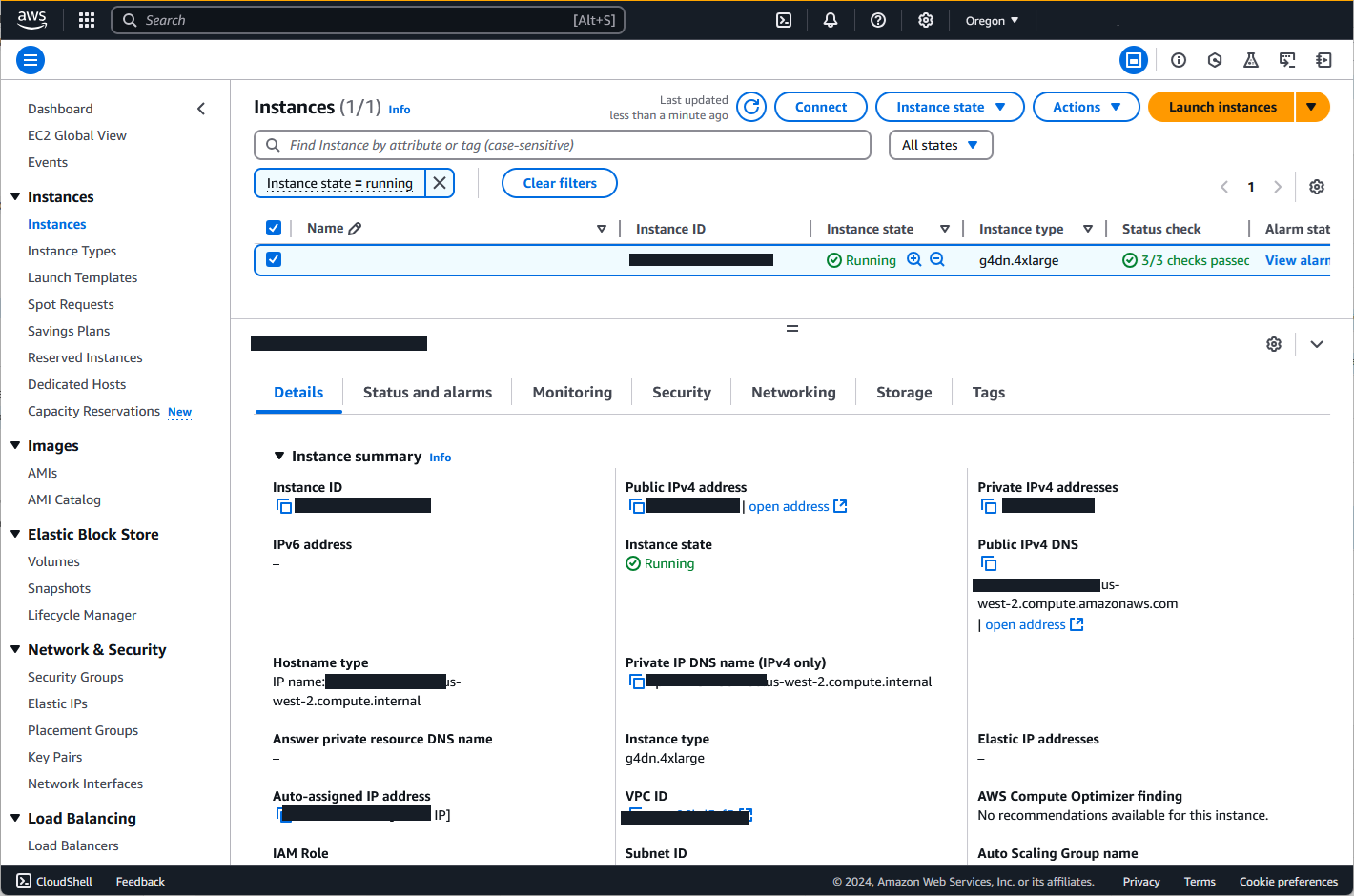Viewport: 1354px width, 896px height.
Task: Sort by Instance type column arrow
Action: pyautogui.click(x=1088, y=229)
